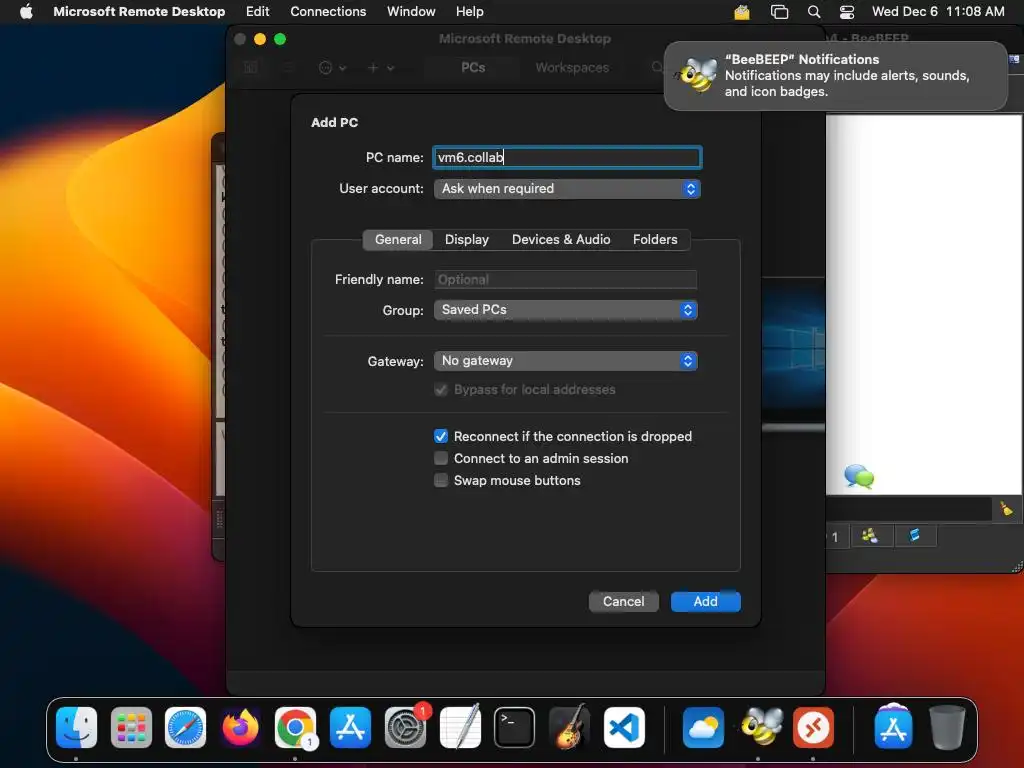Click the Add button

(x=705, y=601)
